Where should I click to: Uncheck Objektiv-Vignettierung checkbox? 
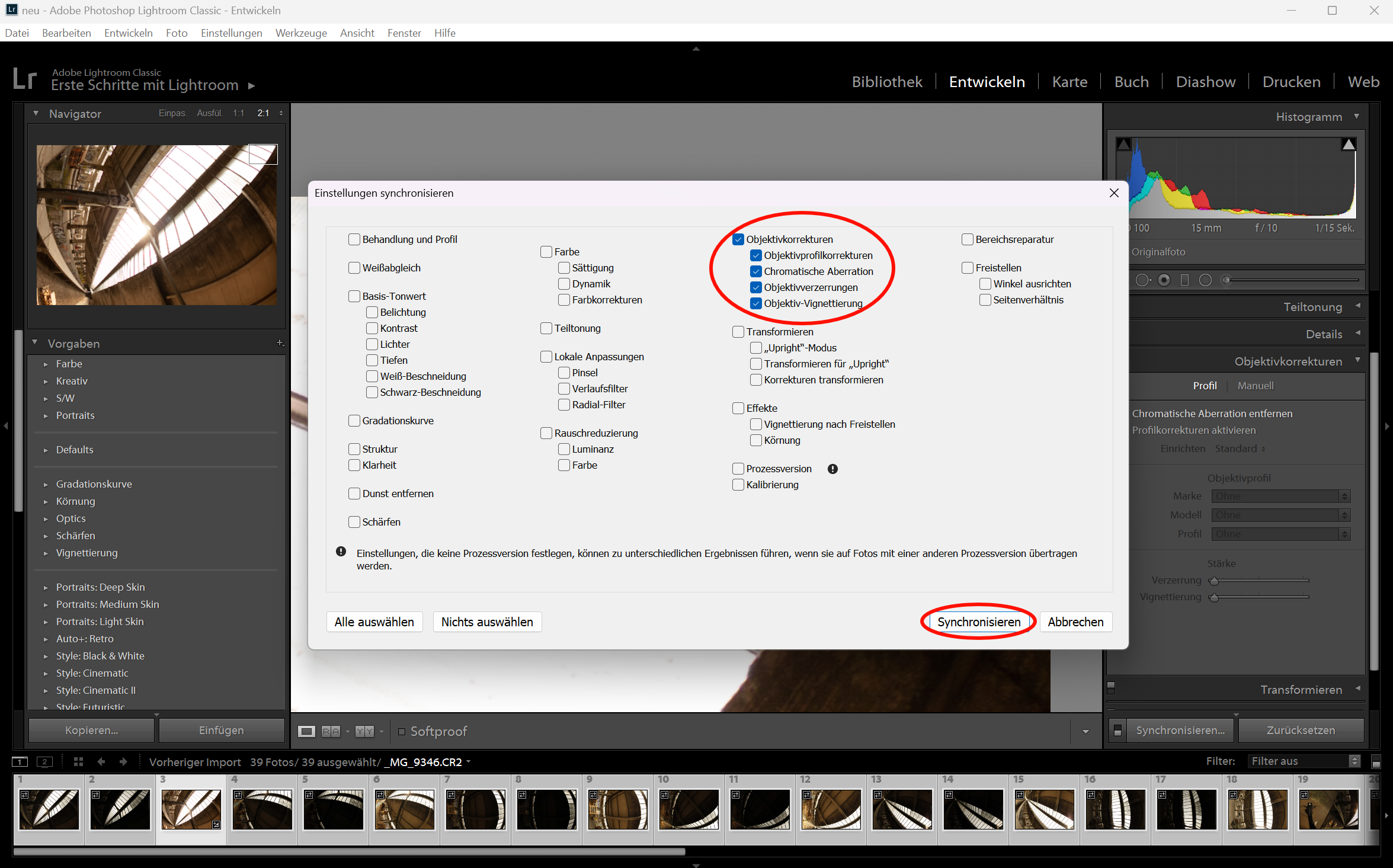pyautogui.click(x=756, y=303)
